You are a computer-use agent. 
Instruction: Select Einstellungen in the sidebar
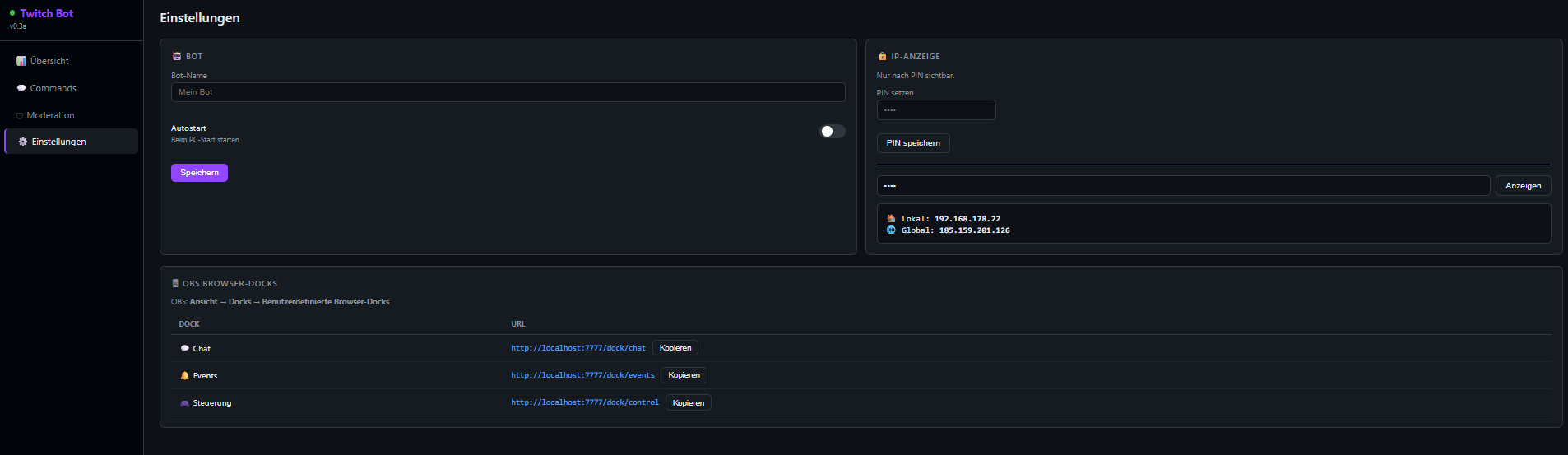click(x=72, y=142)
